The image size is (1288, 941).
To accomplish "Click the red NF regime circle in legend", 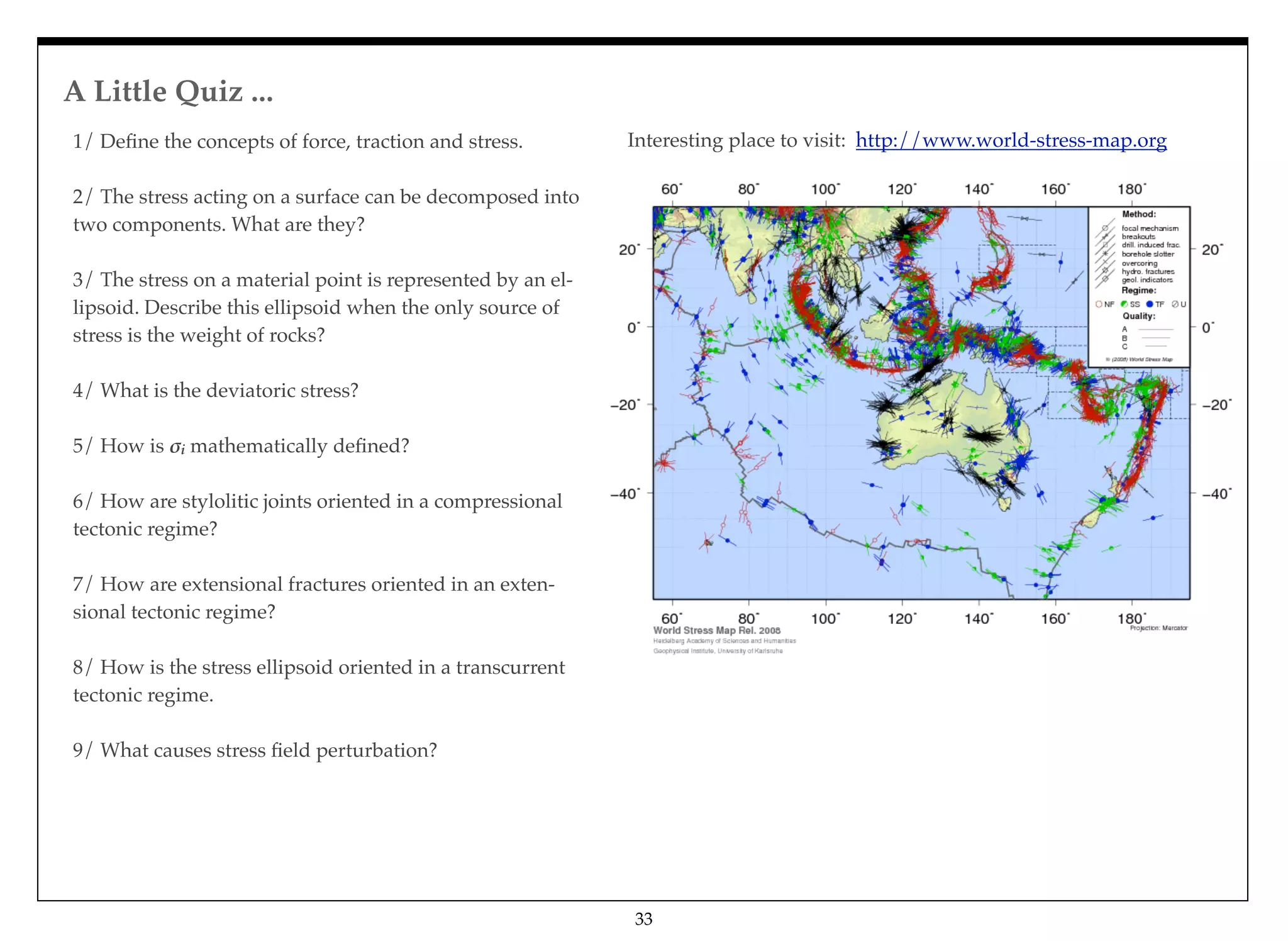I will coord(1099,304).
